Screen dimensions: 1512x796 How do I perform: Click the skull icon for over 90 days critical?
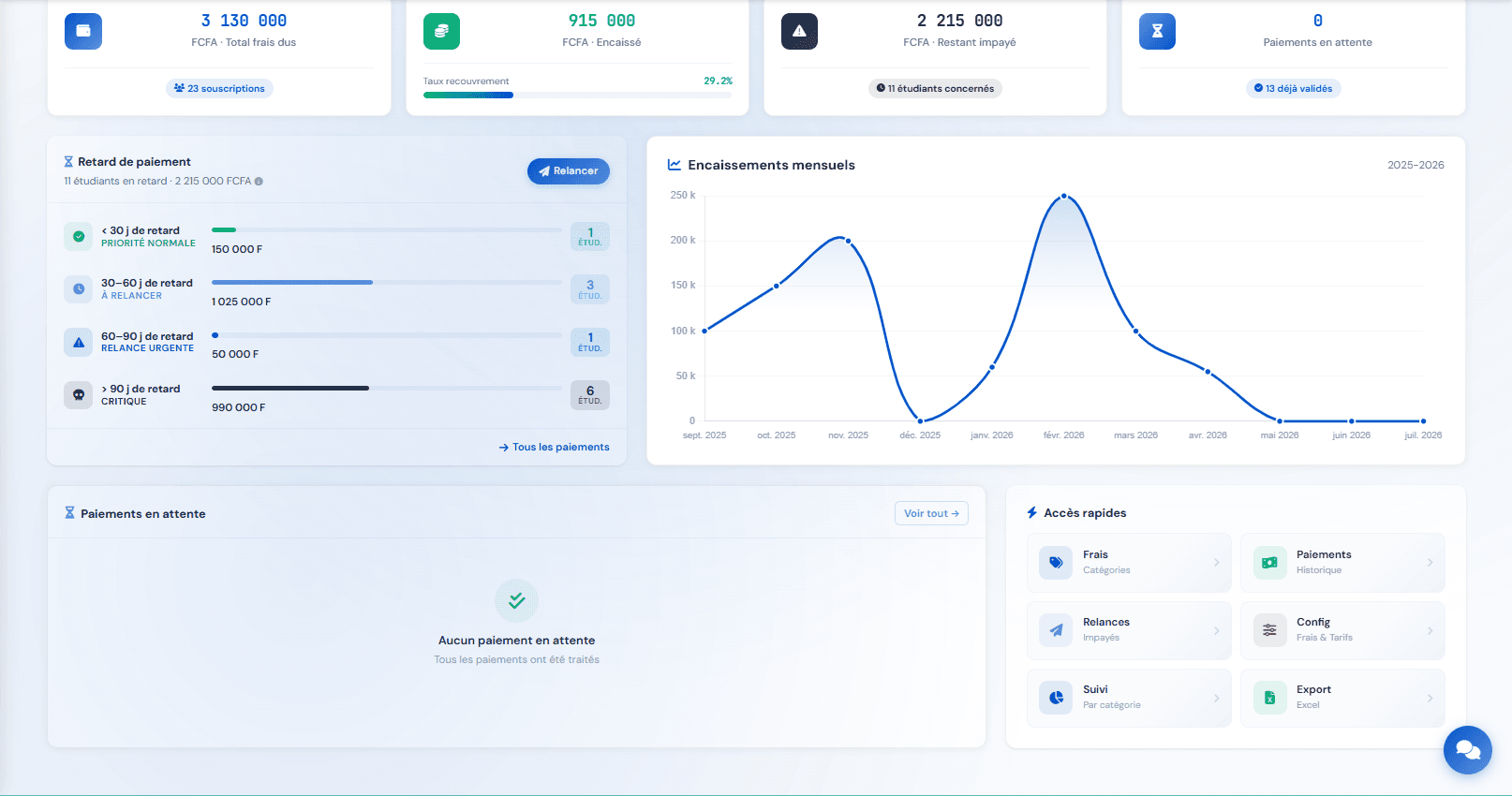click(79, 394)
